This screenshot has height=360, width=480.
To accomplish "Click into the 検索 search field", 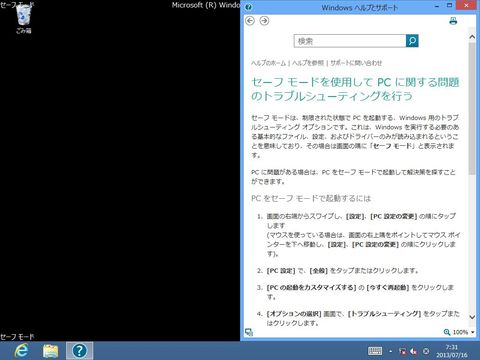I will (x=350, y=41).
